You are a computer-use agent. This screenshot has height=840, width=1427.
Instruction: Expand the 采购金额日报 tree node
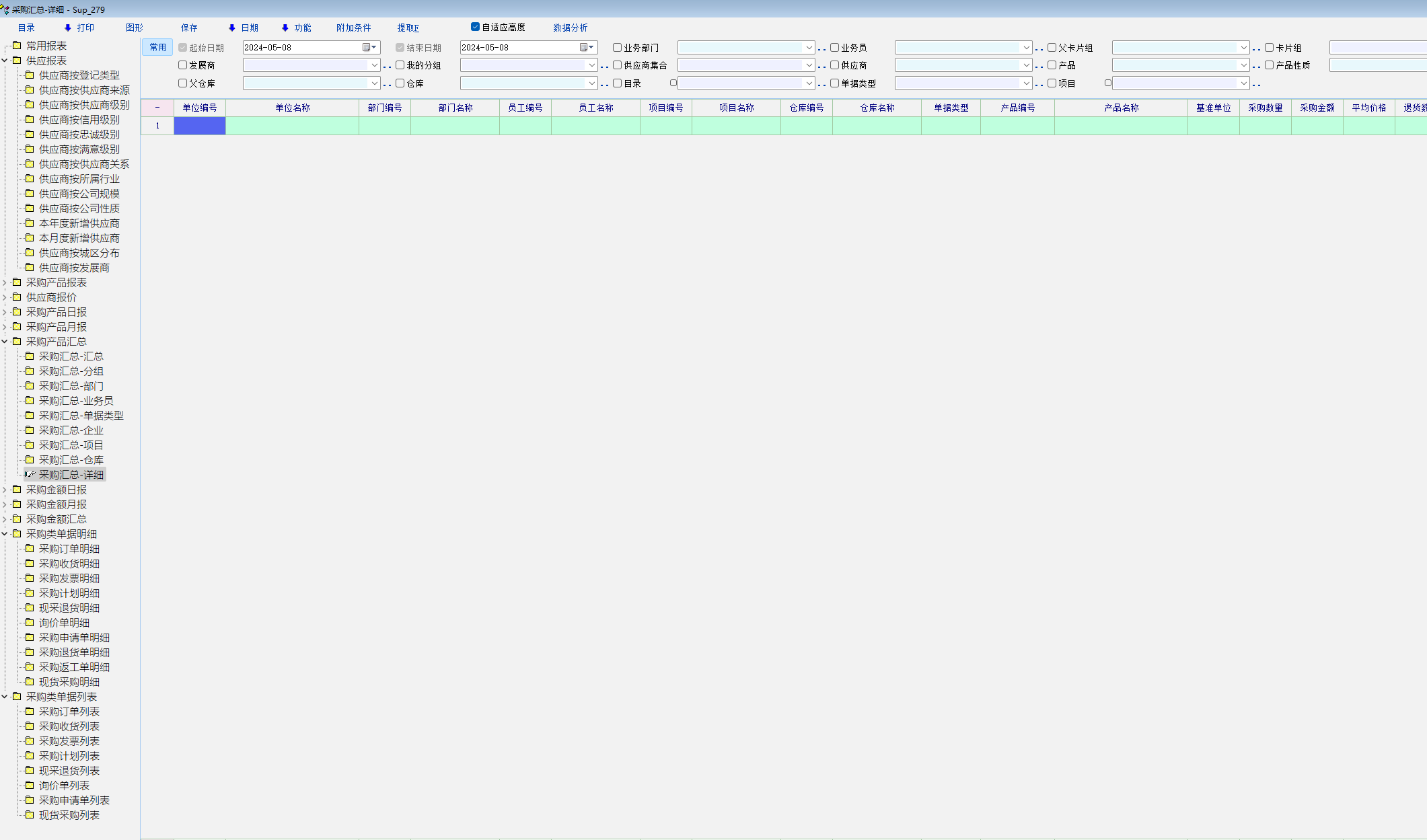[x=5, y=490]
